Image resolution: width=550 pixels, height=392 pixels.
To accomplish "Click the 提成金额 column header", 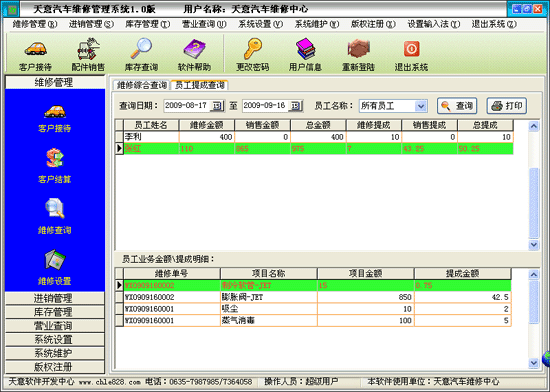I will click(x=463, y=273).
